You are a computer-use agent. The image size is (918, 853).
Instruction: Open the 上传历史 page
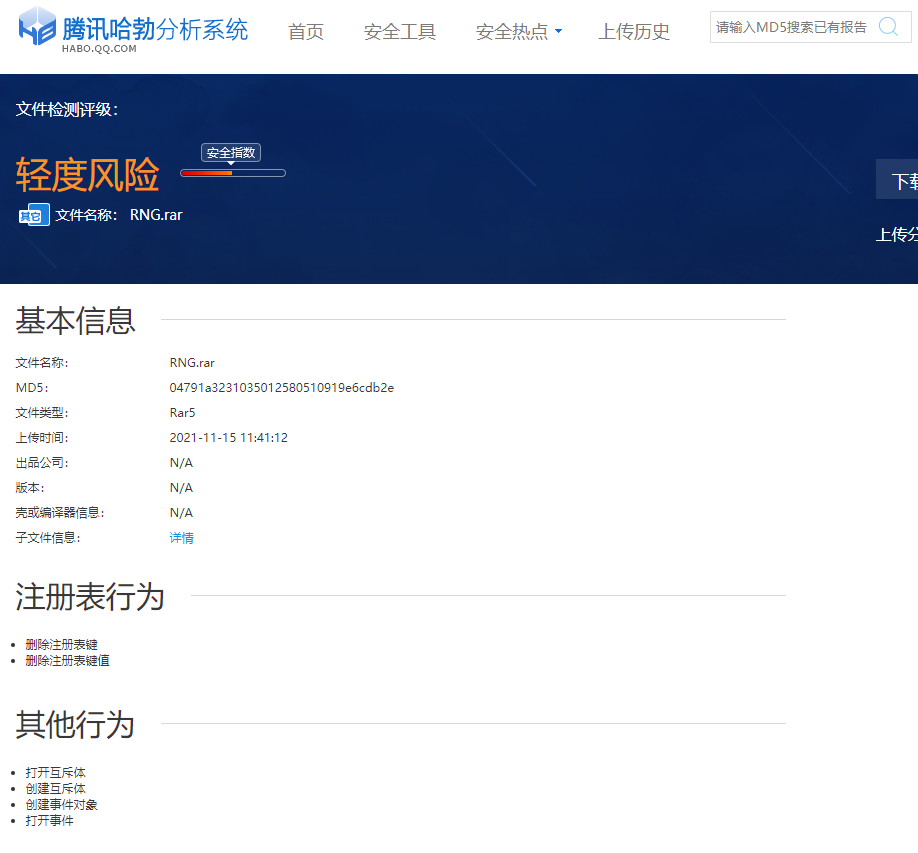click(x=634, y=32)
